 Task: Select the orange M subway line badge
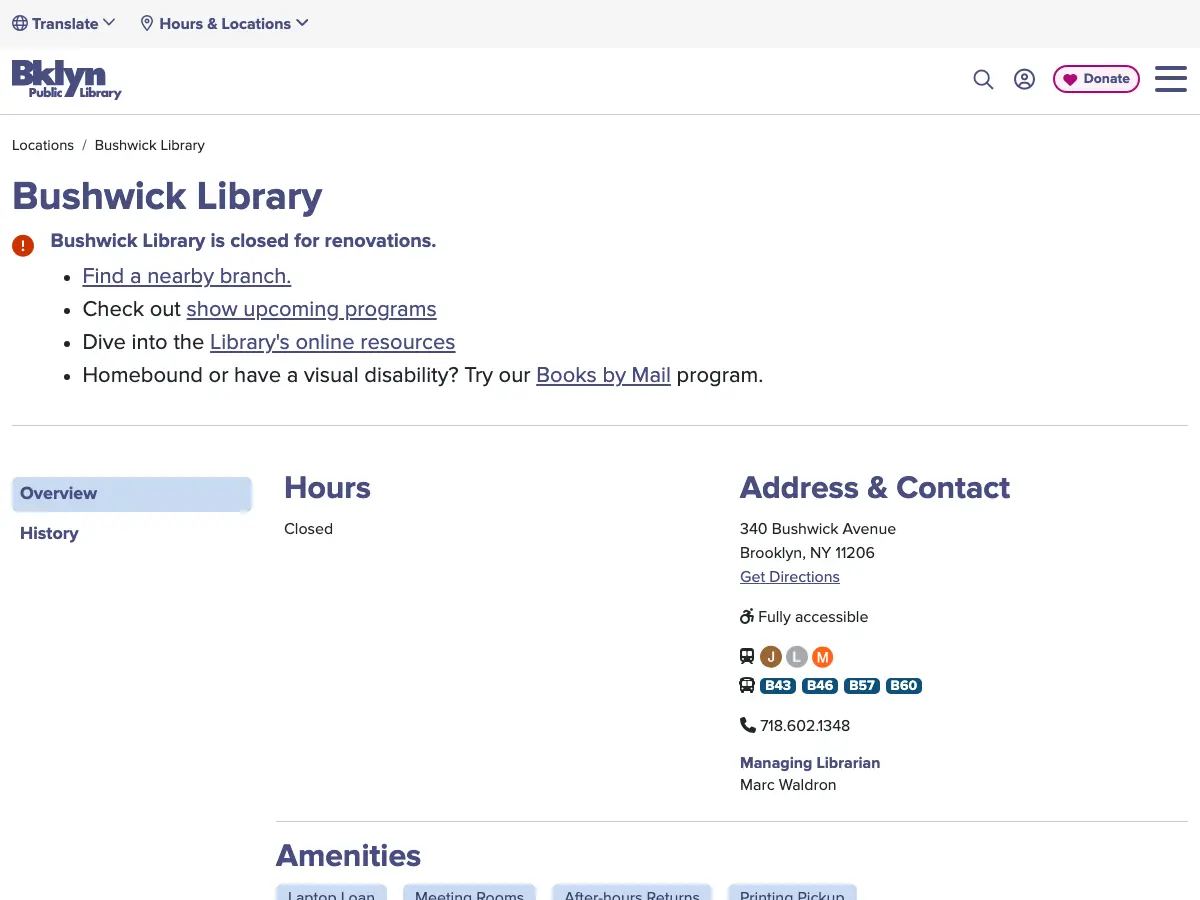822,657
